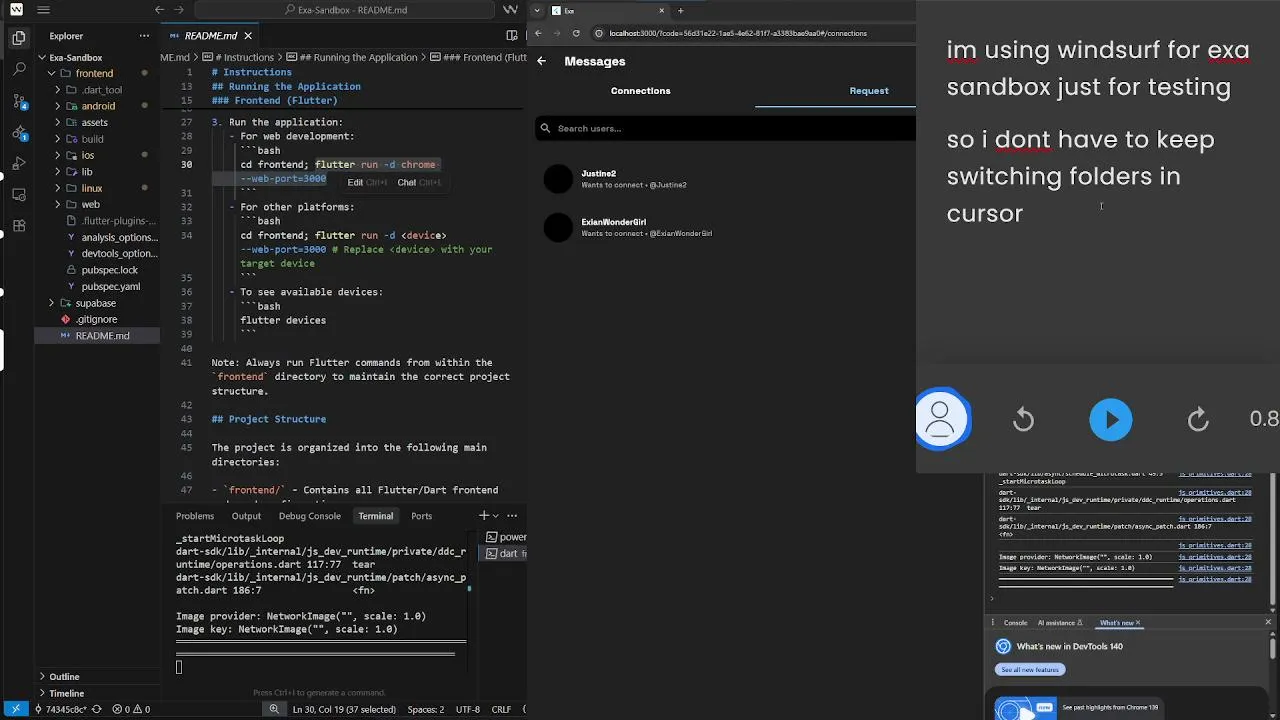
Task: Click git branch 74345c8c status item
Action: (61, 709)
